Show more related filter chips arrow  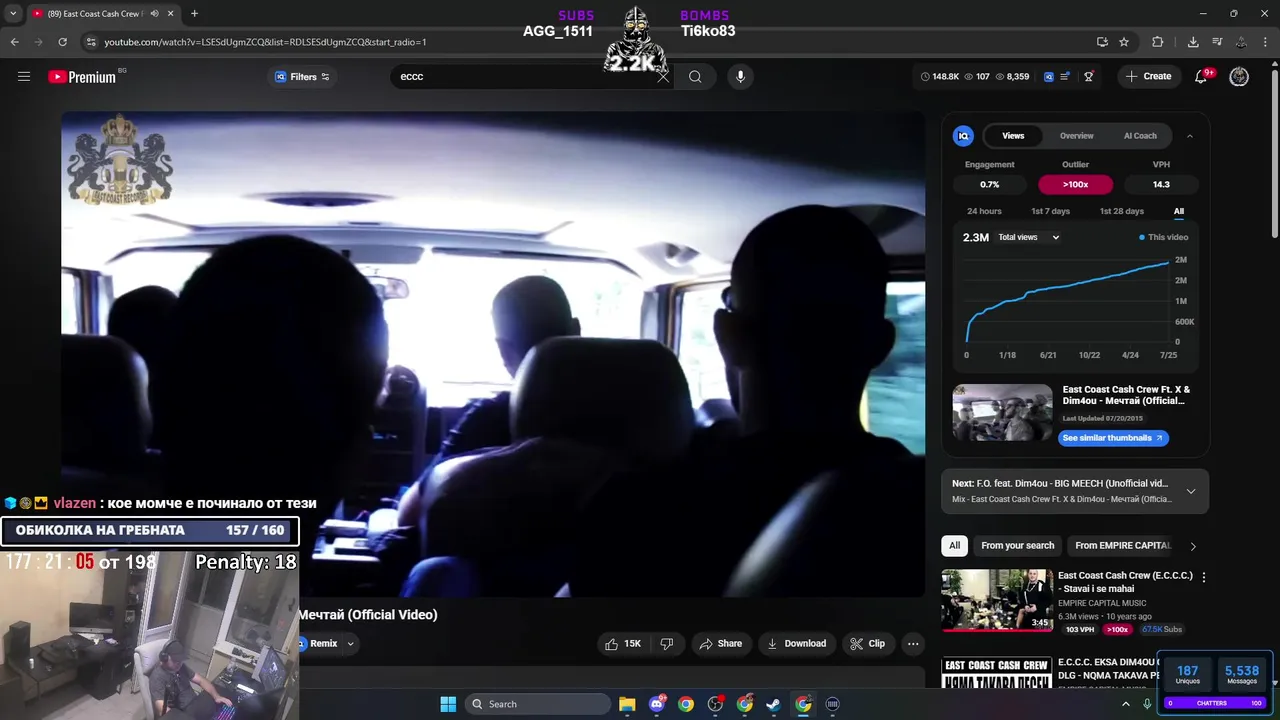(1192, 546)
